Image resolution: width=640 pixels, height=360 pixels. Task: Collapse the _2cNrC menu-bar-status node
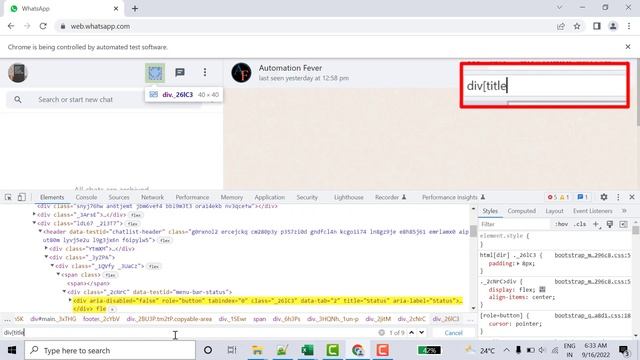(64, 292)
